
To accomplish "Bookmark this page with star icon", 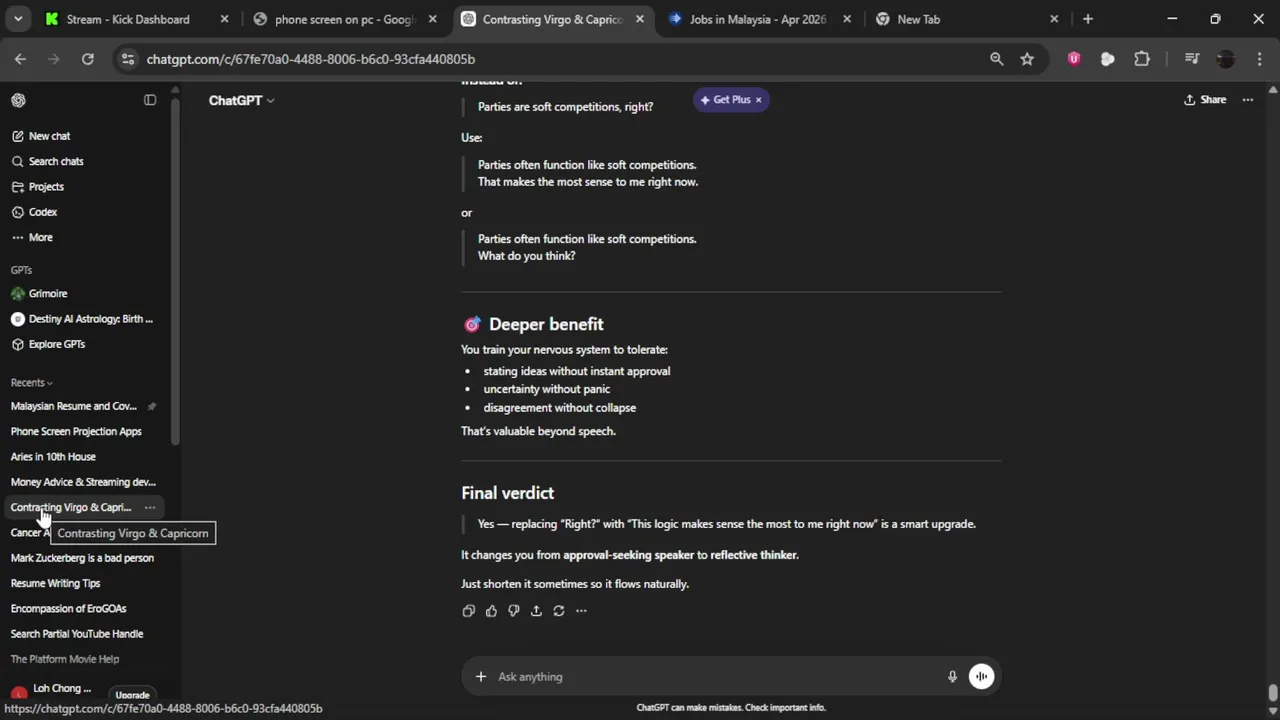I will (x=1027, y=59).
